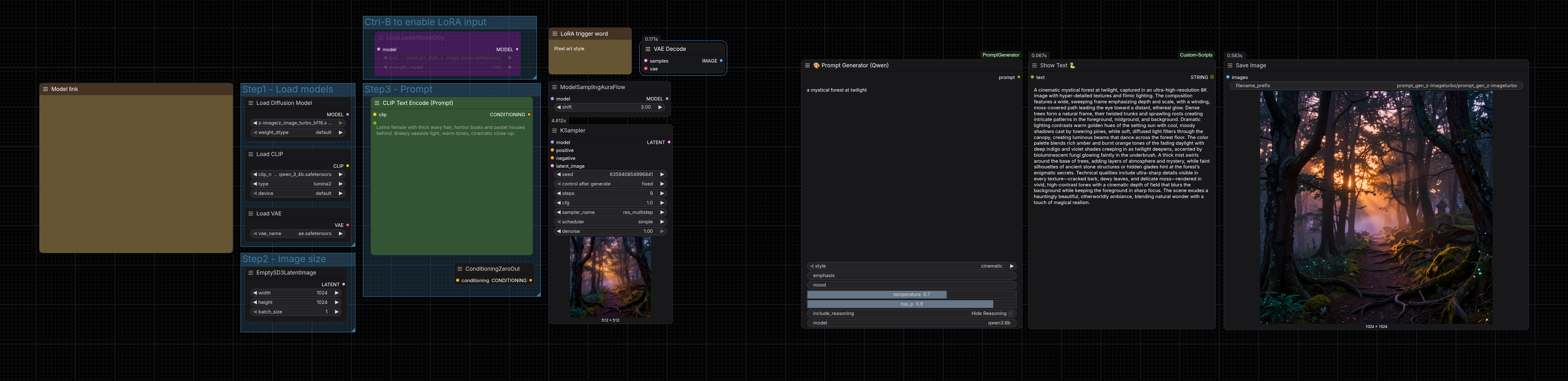Open the Show Text node menu icon
1568x381 pixels.
point(1034,65)
